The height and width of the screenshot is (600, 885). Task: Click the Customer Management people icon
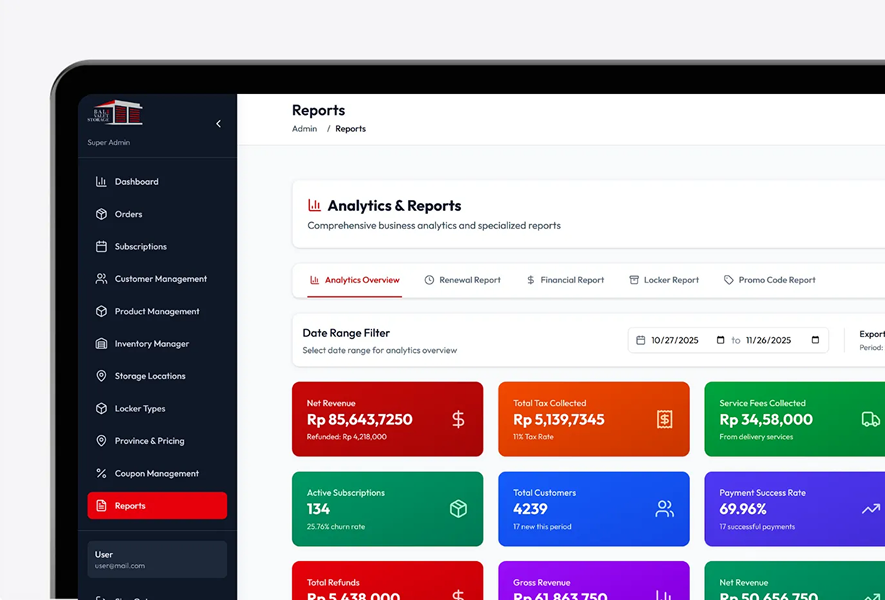point(101,279)
